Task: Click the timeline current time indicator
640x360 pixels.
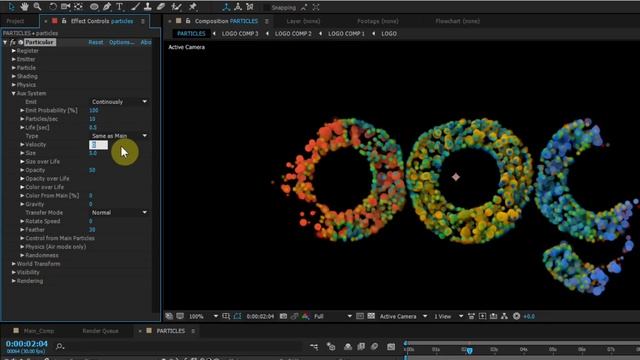Action: (469, 351)
